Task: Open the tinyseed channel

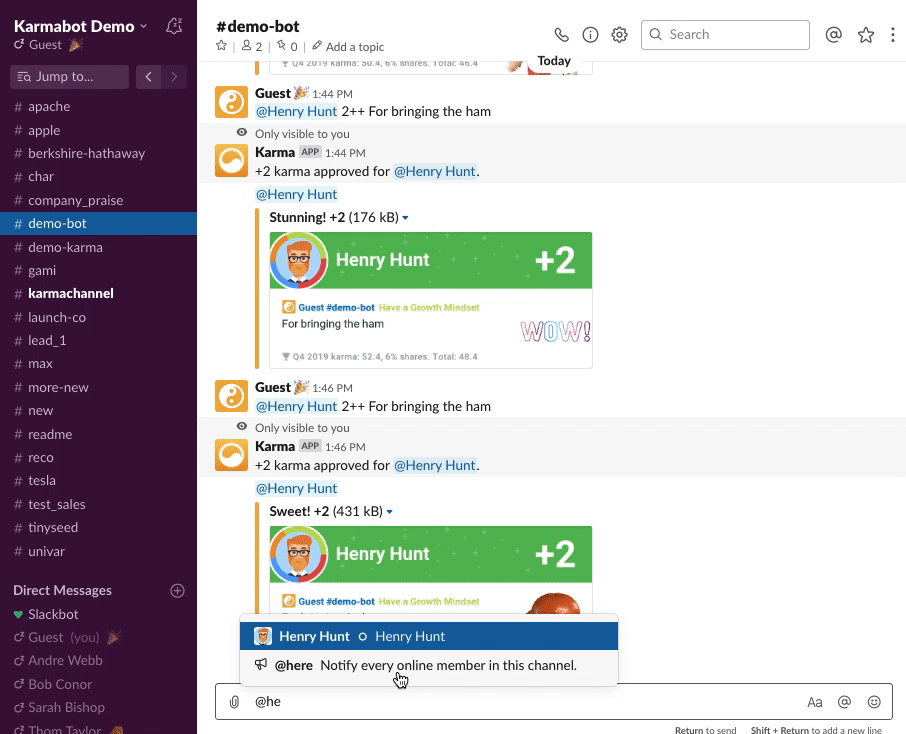Action: click(x=98, y=528)
